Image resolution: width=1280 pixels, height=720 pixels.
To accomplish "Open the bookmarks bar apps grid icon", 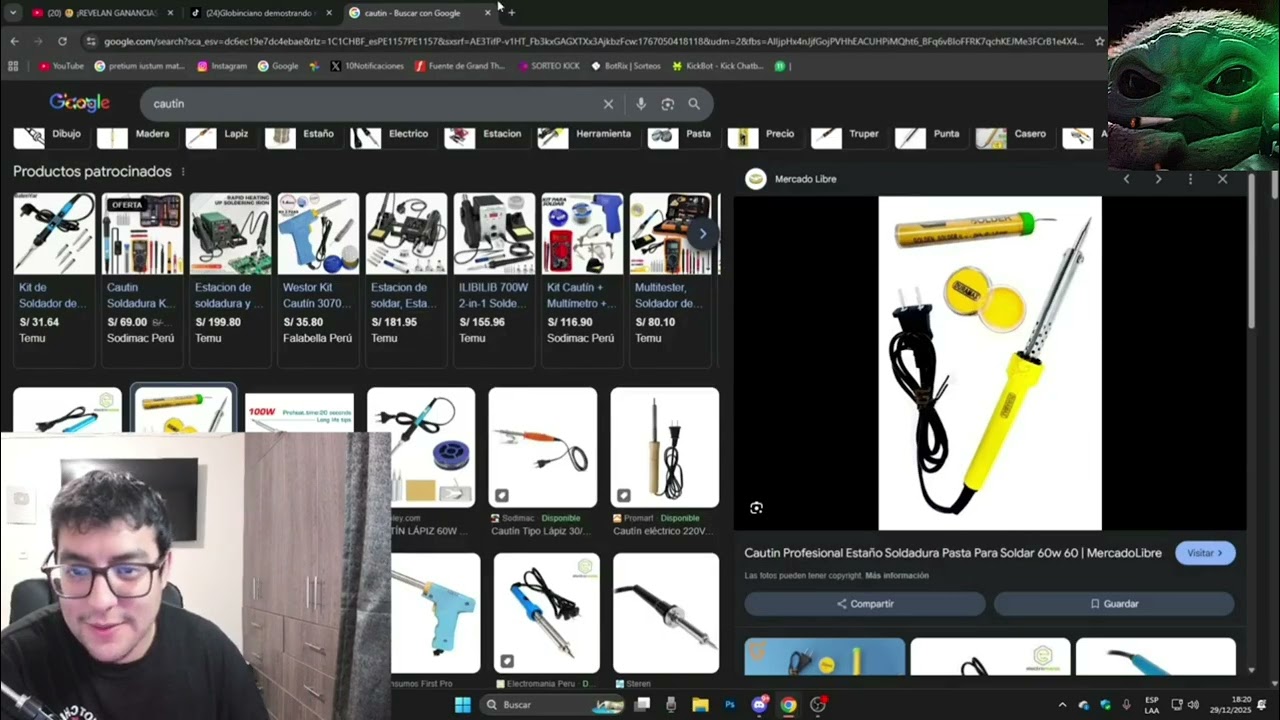I will pos(13,66).
